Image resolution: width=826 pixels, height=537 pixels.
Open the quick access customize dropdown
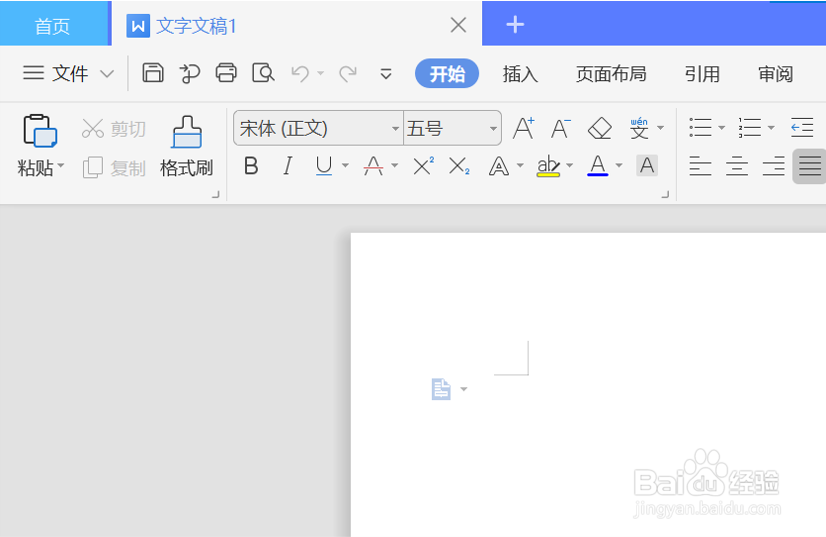coord(386,74)
